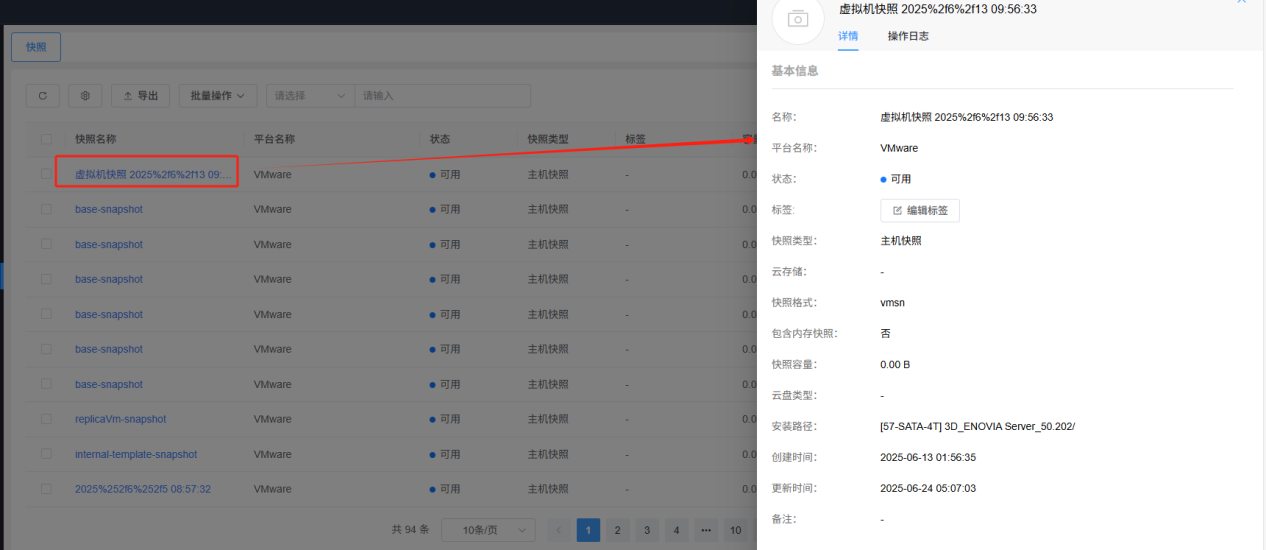The image size is (1266, 550).
Task: Click the 标签 column header
Action: (x=635, y=139)
